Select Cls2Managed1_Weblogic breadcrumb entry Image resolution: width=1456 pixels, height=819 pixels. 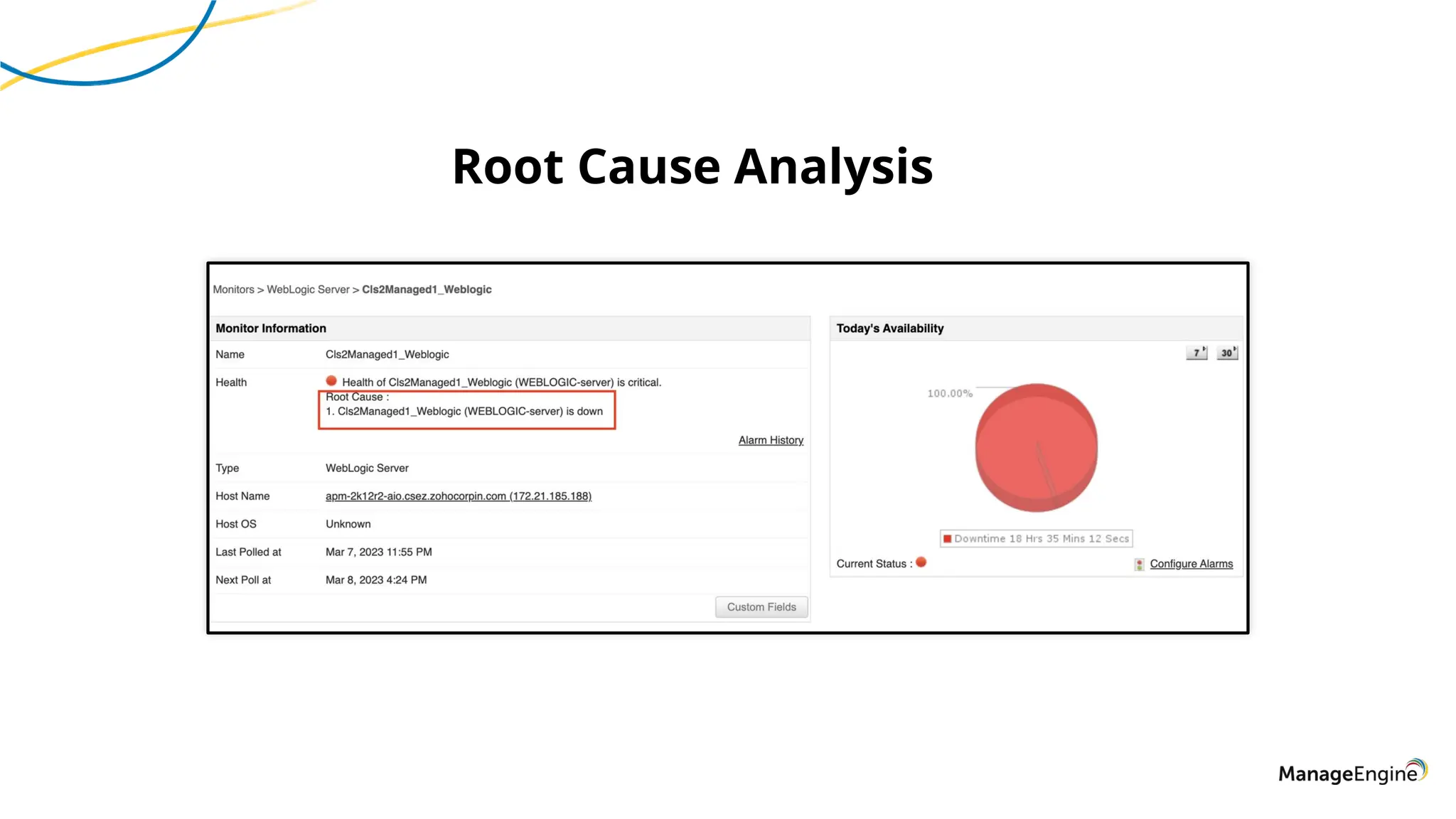pos(427,289)
